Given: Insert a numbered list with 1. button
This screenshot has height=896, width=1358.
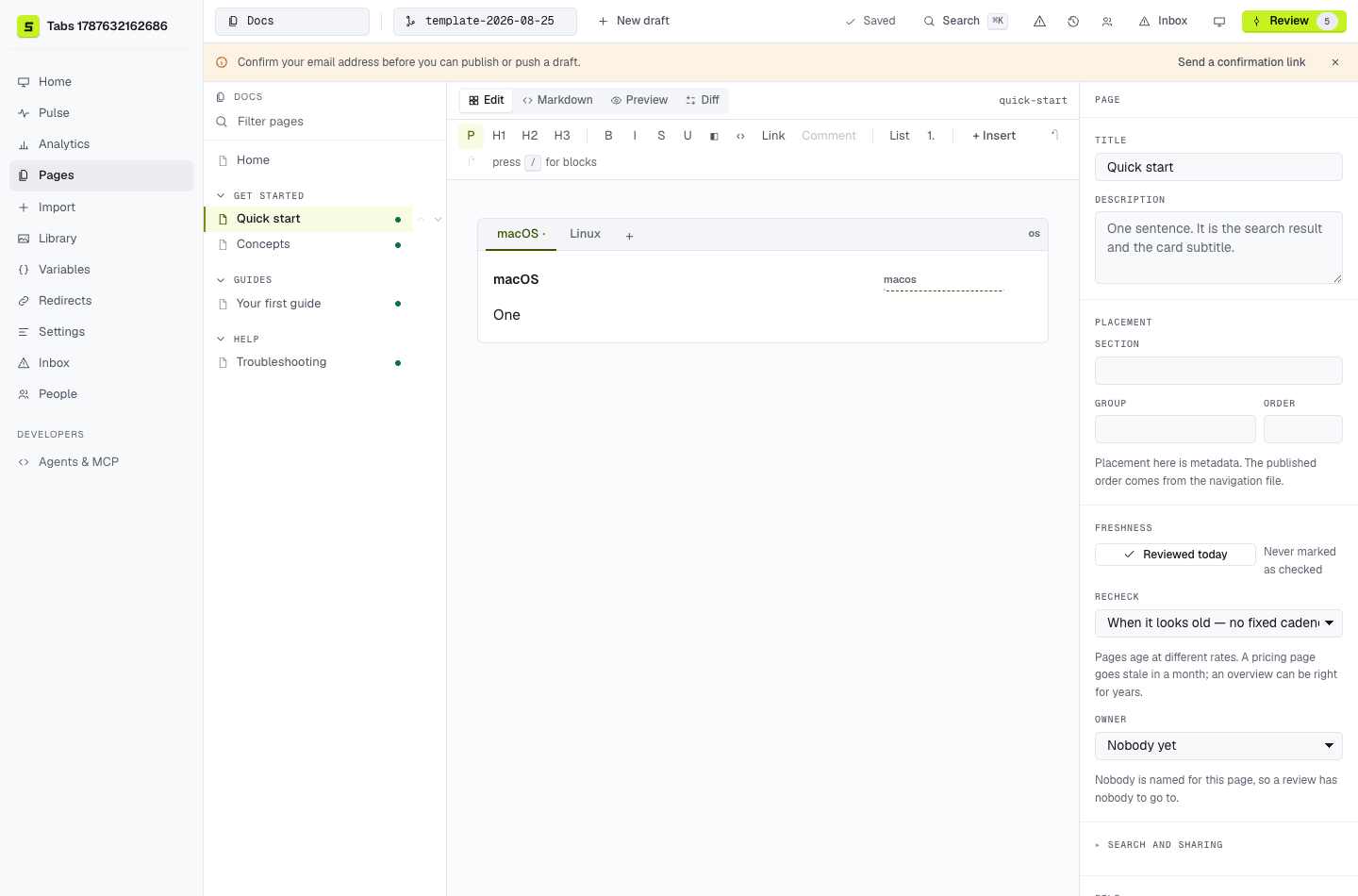Looking at the screenshot, I should pyautogui.click(x=931, y=136).
